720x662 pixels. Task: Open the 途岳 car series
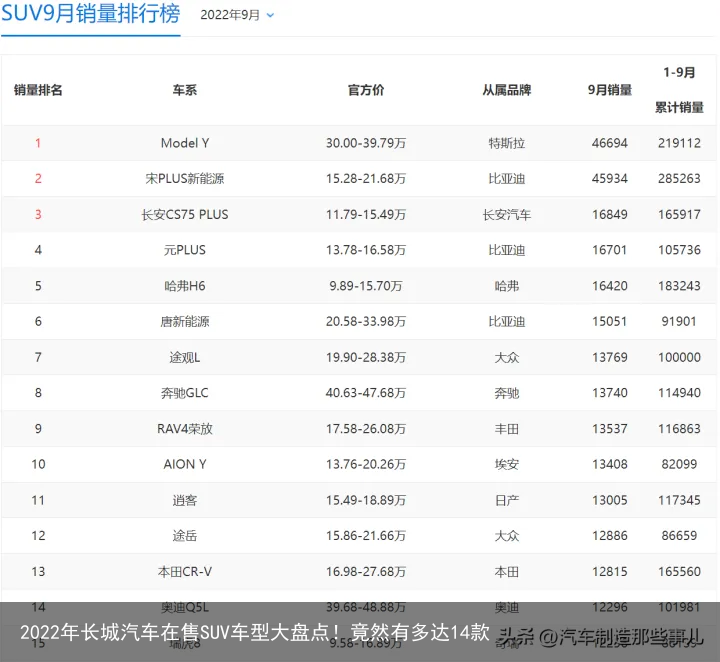click(185, 536)
